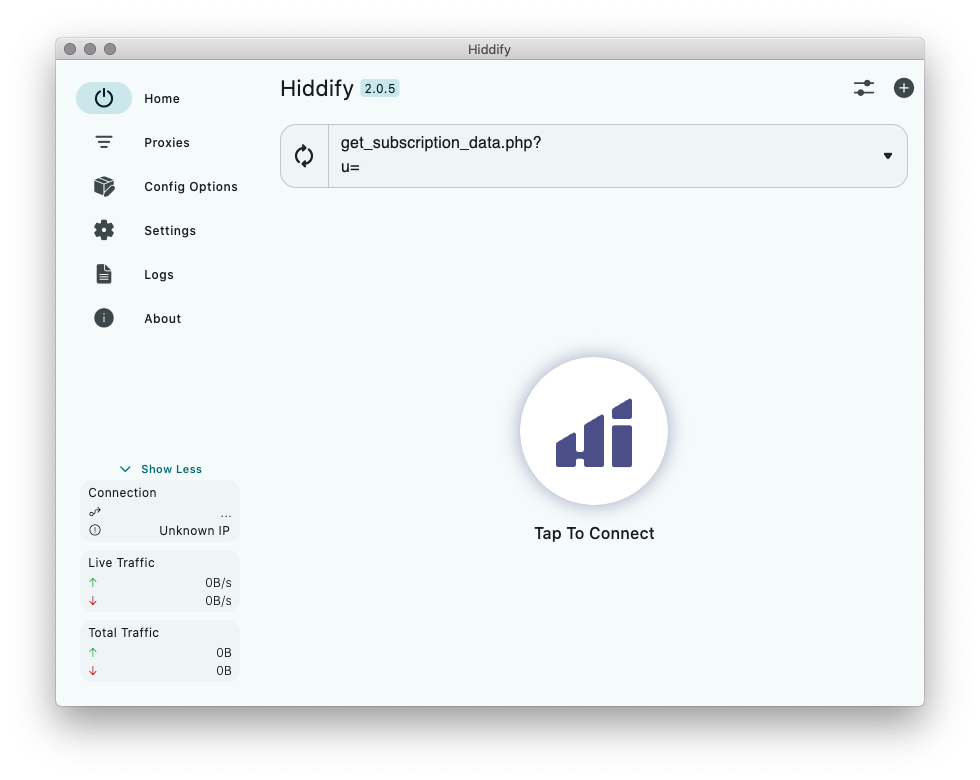980x780 pixels.
Task: Click the IP warning icon beside Unknown IP
Action: click(94, 530)
